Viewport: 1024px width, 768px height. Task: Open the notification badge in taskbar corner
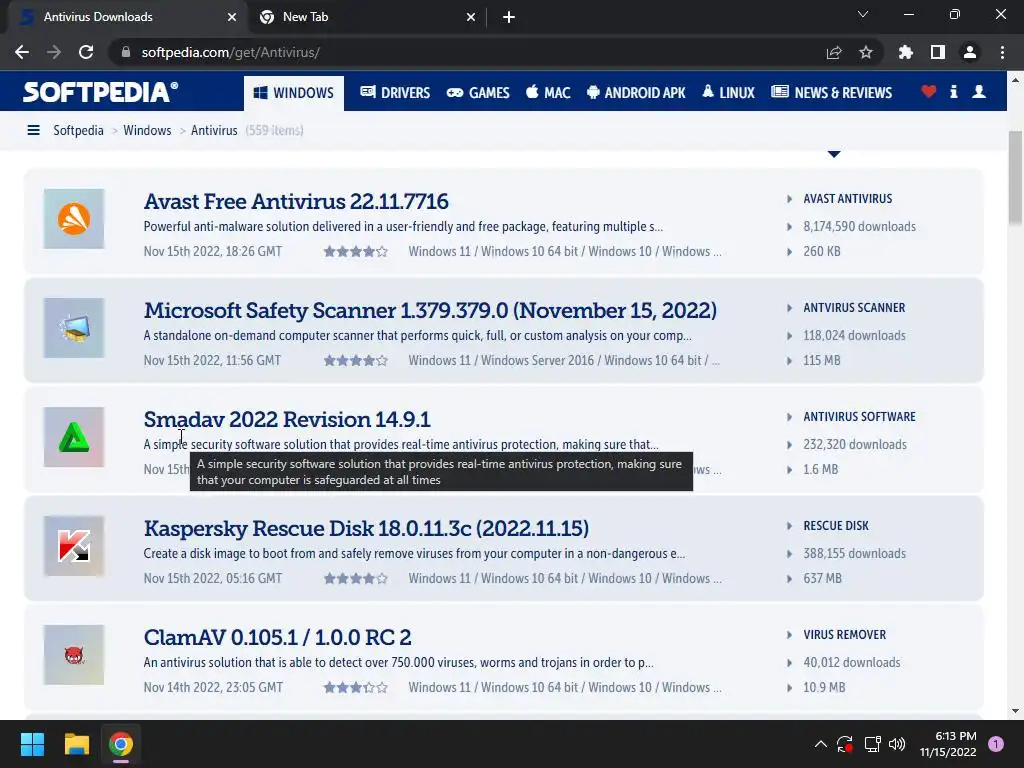(996, 744)
